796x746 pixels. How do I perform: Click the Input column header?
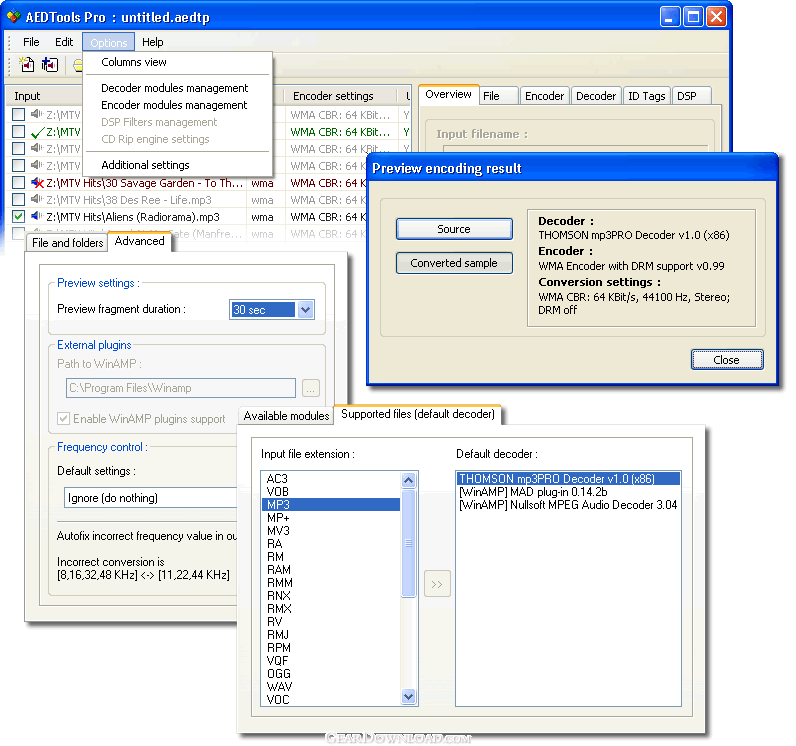click(x=28, y=96)
